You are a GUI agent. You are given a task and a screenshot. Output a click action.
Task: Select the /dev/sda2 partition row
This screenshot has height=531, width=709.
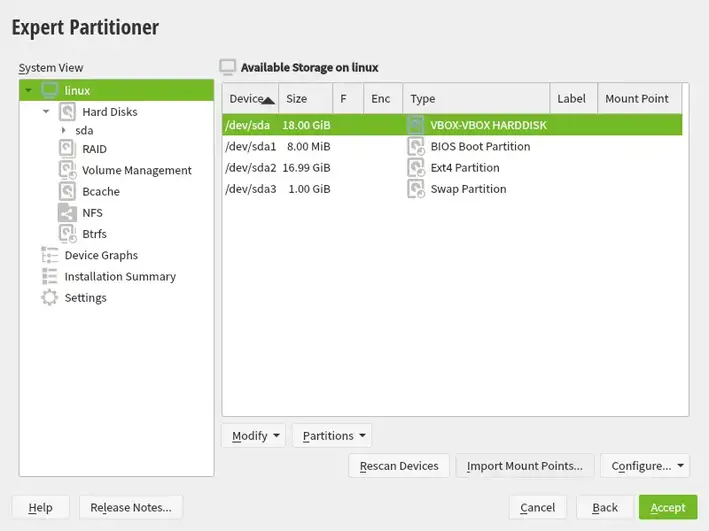tap(452, 168)
